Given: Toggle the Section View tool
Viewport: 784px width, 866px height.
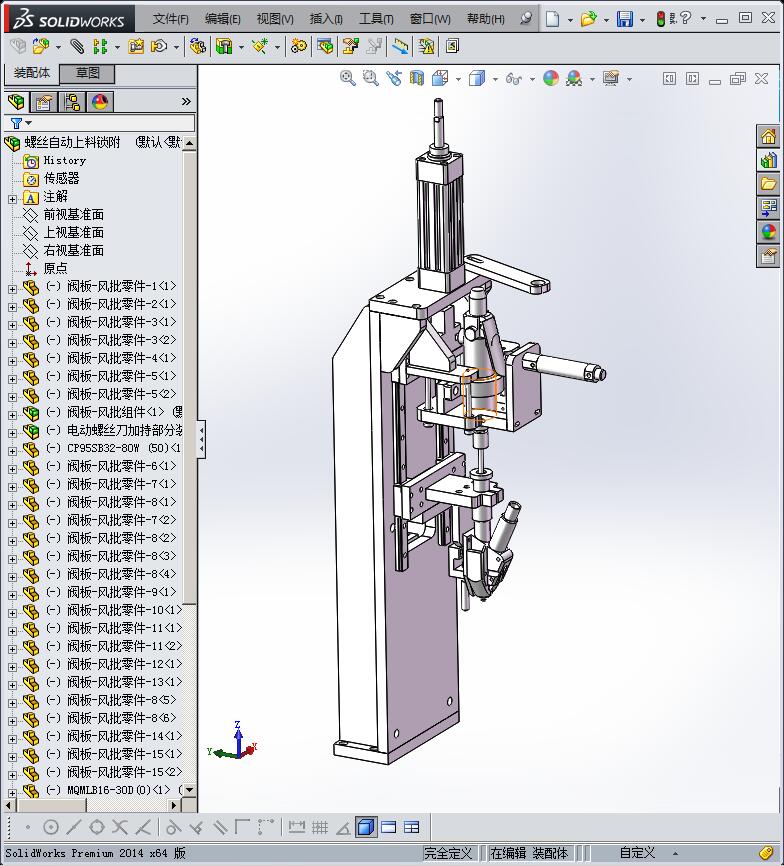Looking at the screenshot, I should [x=417, y=78].
